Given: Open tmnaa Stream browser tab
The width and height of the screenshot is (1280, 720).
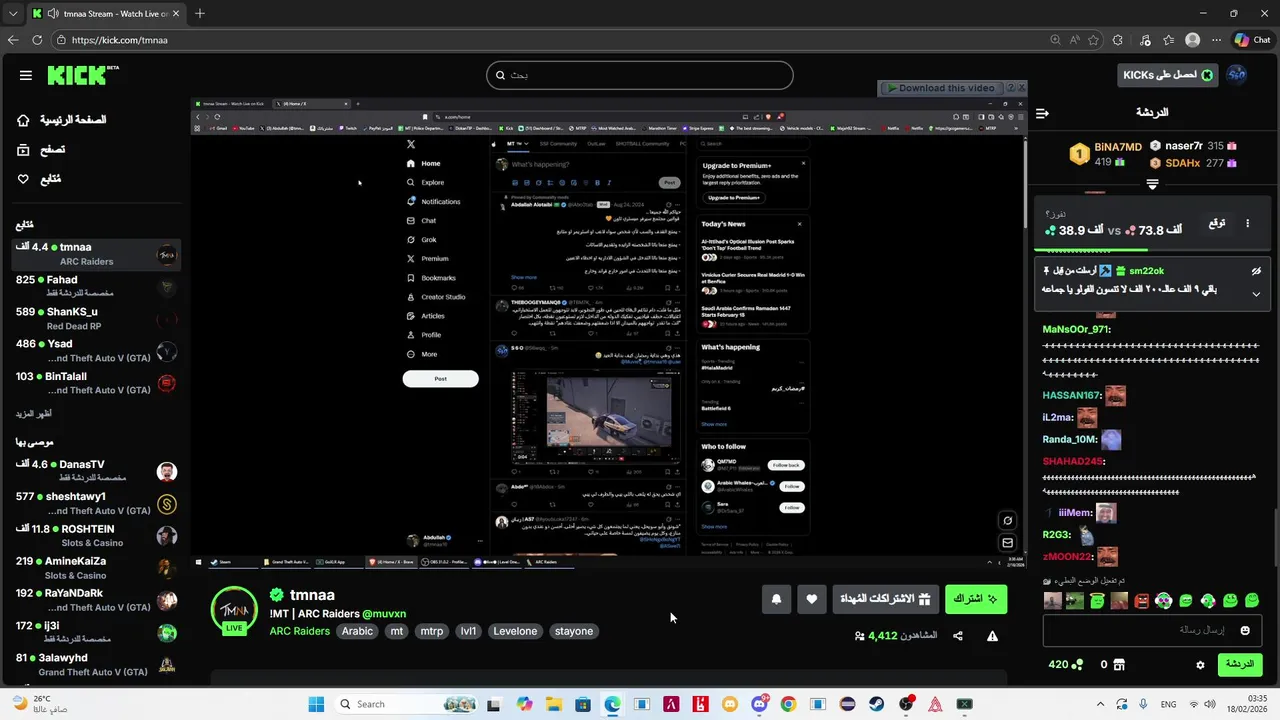Looking at the screenshot, I should (x=105, y=14).
